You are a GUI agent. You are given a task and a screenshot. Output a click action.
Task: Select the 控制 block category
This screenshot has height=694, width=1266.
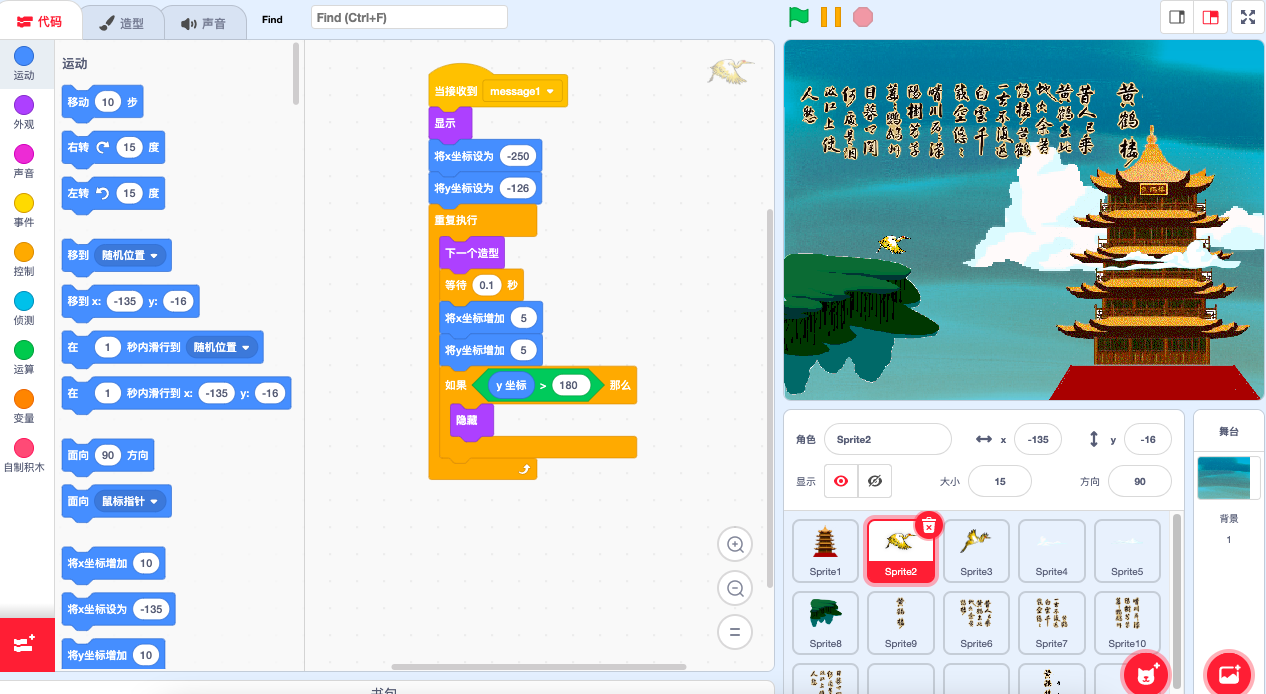pyautogui.click(x=24, y=259)
